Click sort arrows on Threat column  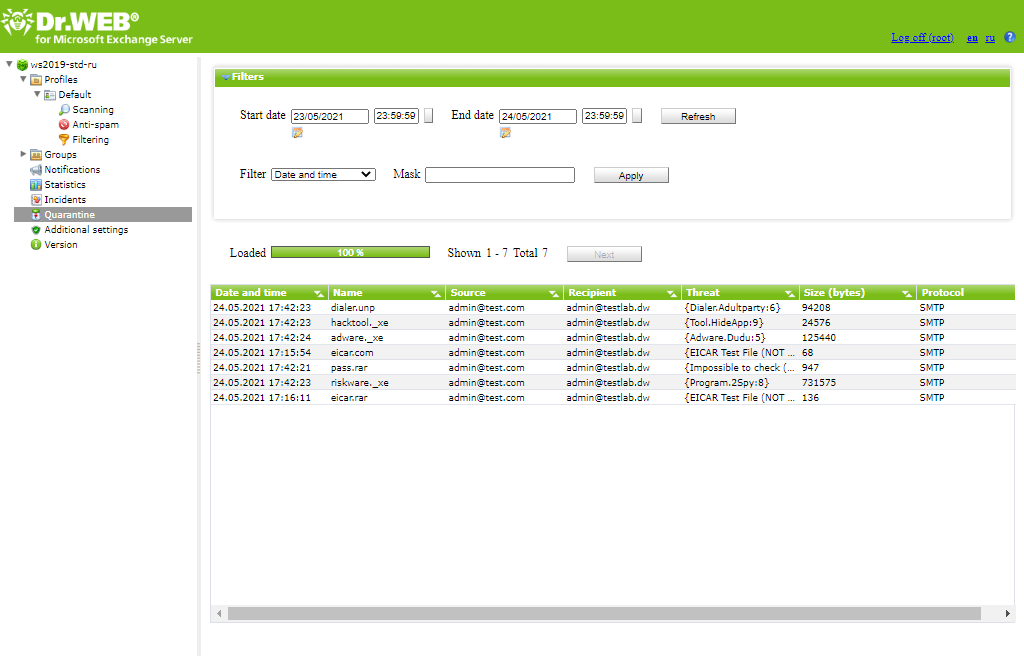click(790, 293)
